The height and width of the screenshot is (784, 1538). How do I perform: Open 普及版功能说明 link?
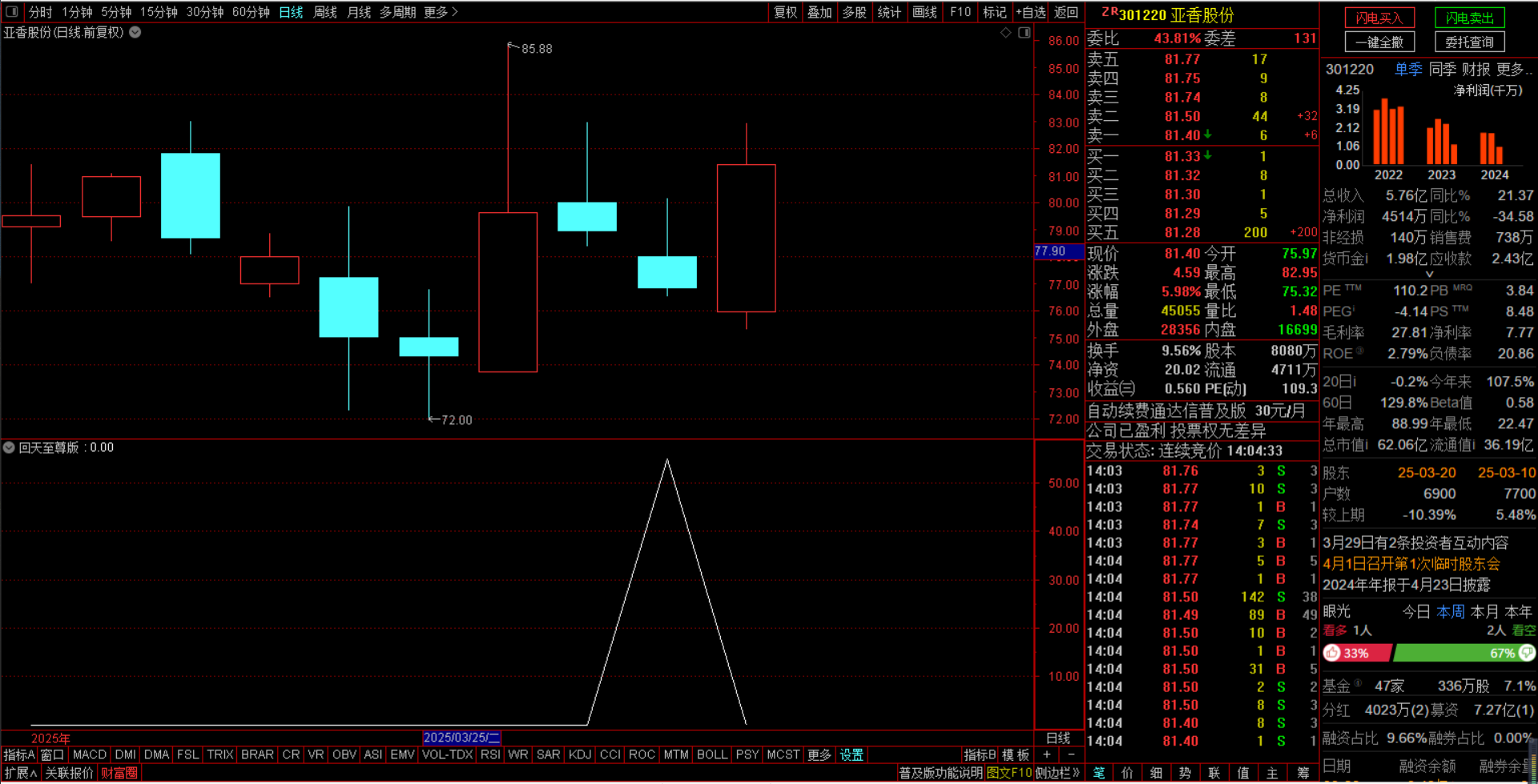[x=940, y=773]
